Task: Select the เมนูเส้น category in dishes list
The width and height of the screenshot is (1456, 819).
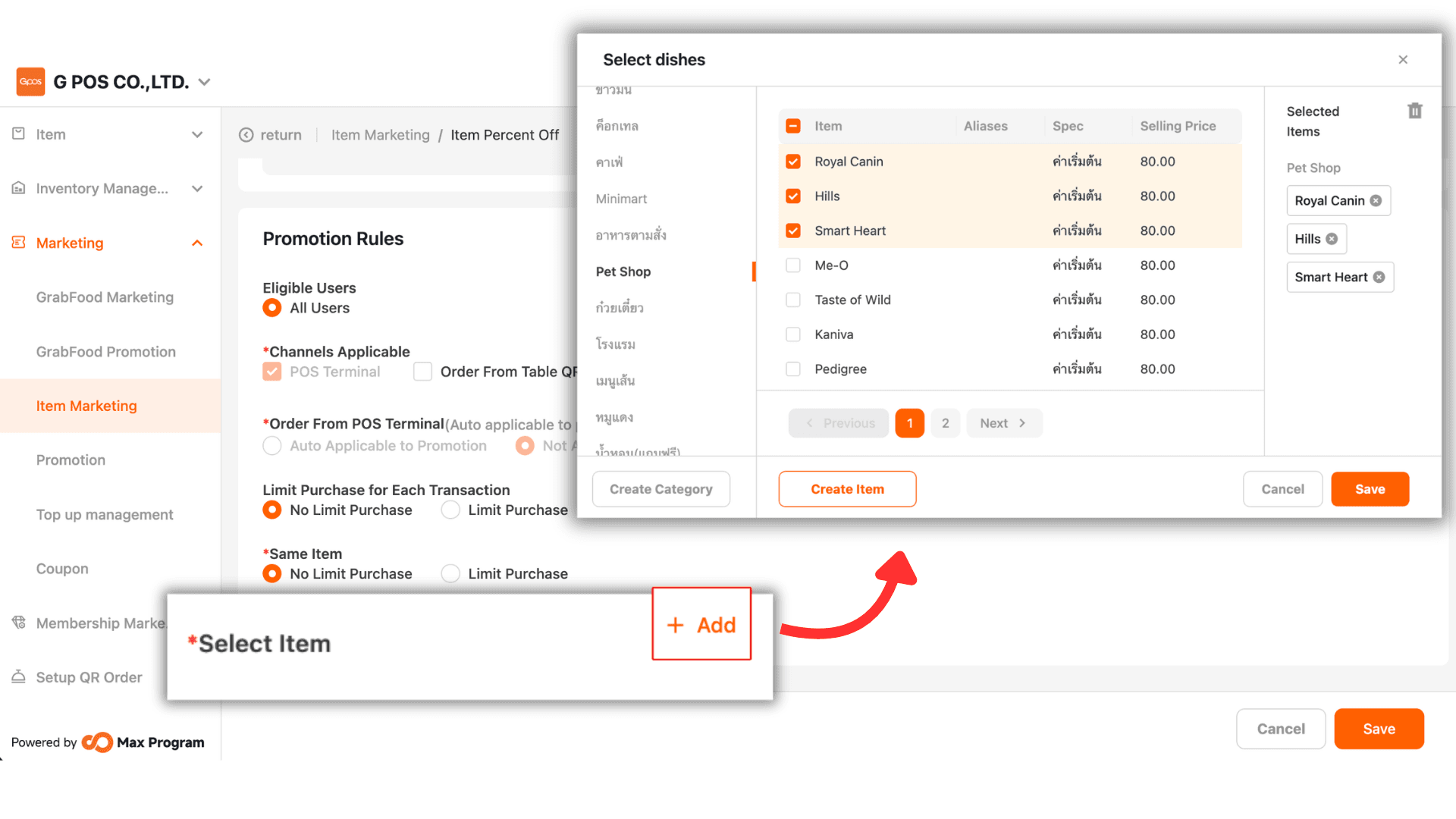Action: 615,381
